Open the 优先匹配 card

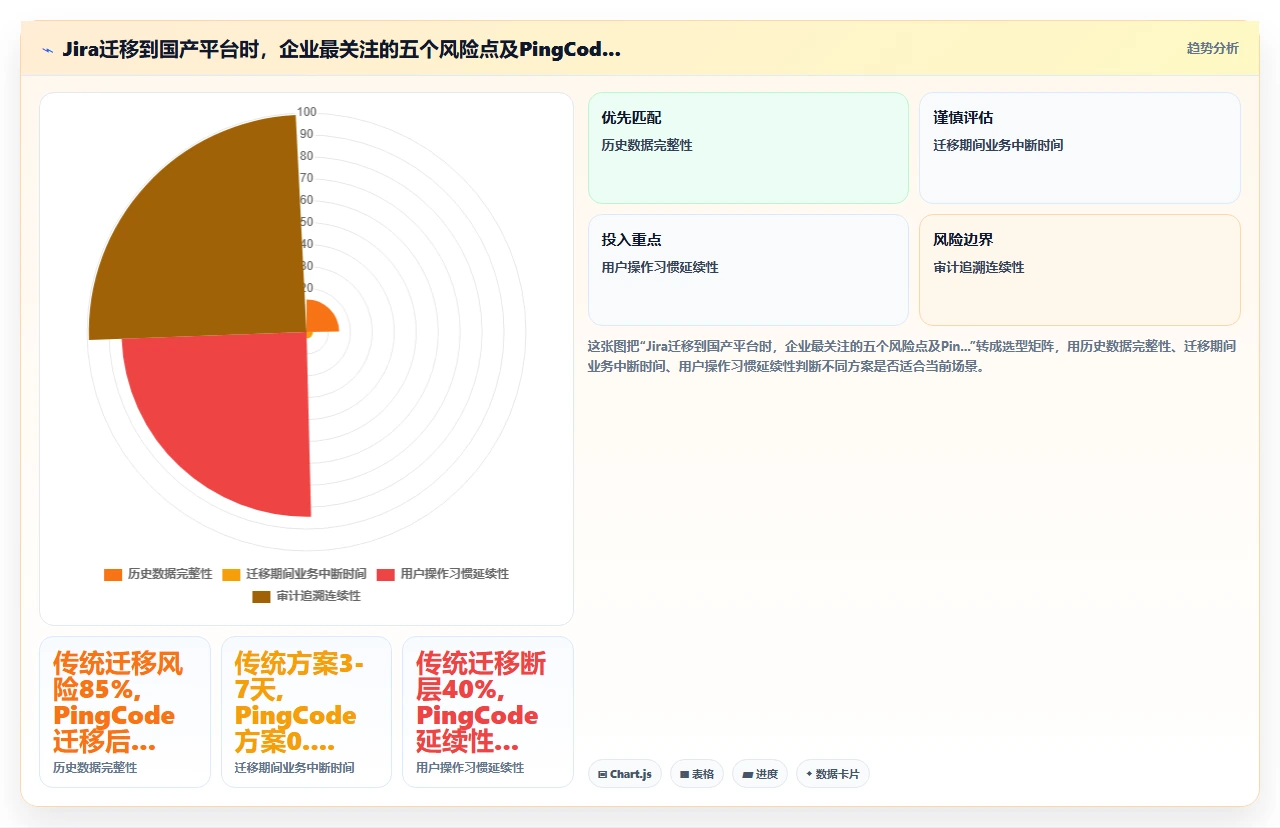pyautogui.click(x=748, y=148)
